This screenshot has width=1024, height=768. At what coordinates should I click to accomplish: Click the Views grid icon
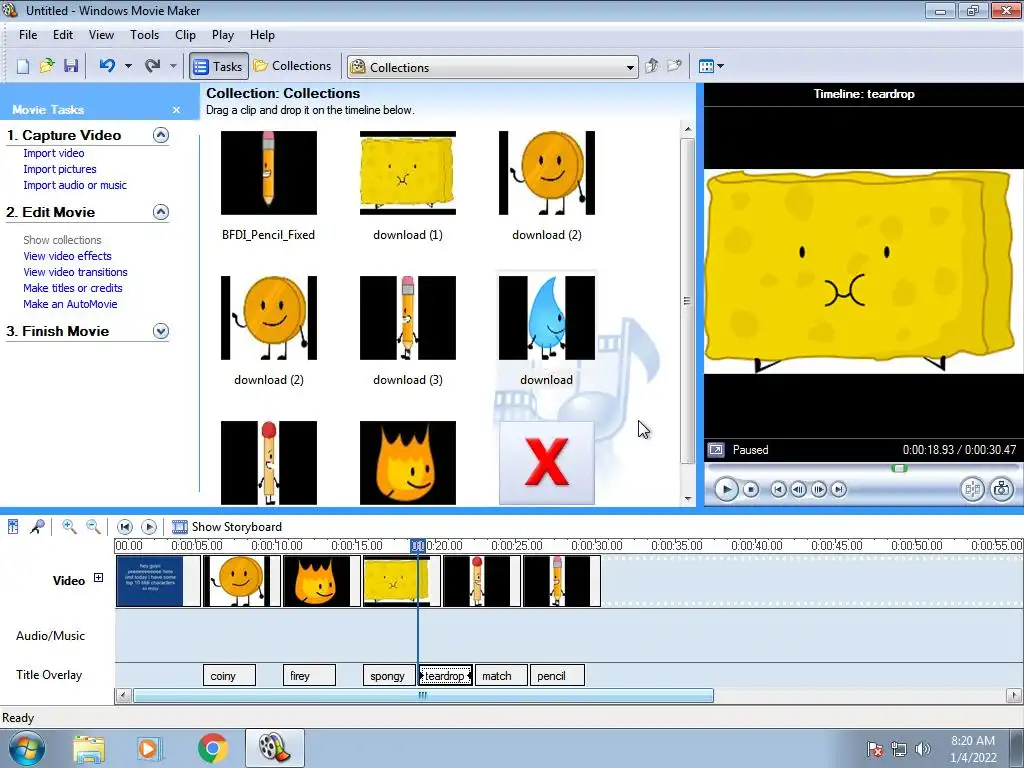tap(706, 66)
